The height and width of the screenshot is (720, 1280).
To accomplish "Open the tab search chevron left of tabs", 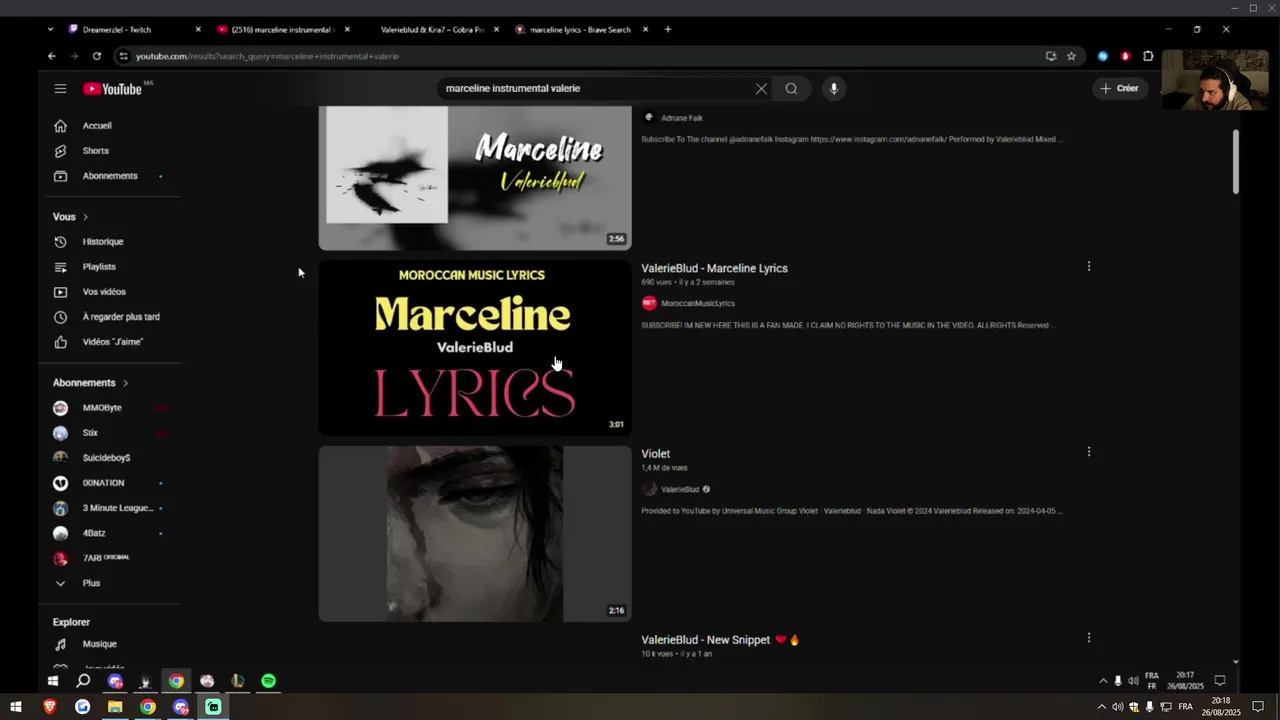I will [x=50, y=29].
